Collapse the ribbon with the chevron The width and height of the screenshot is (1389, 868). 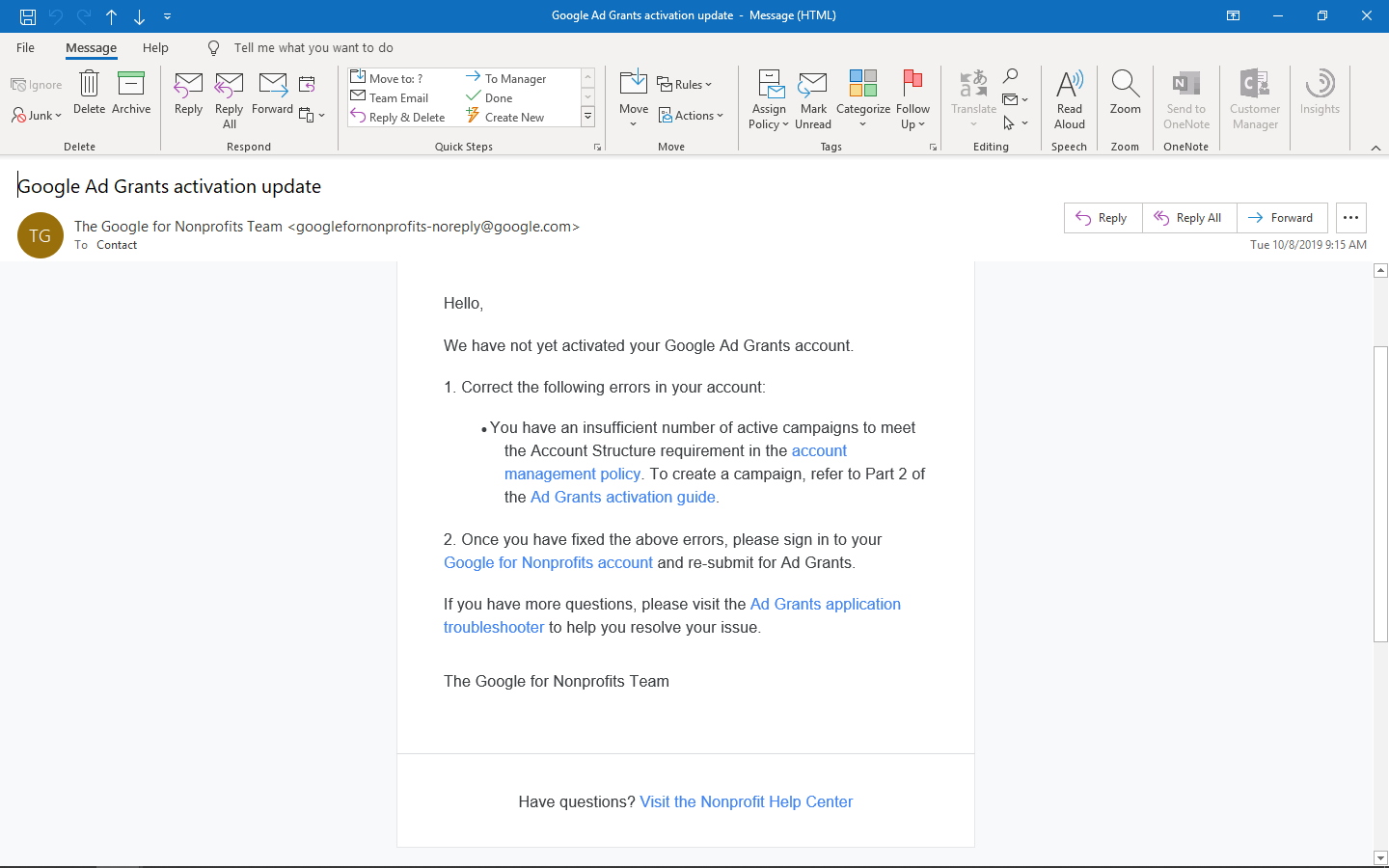1375,148
